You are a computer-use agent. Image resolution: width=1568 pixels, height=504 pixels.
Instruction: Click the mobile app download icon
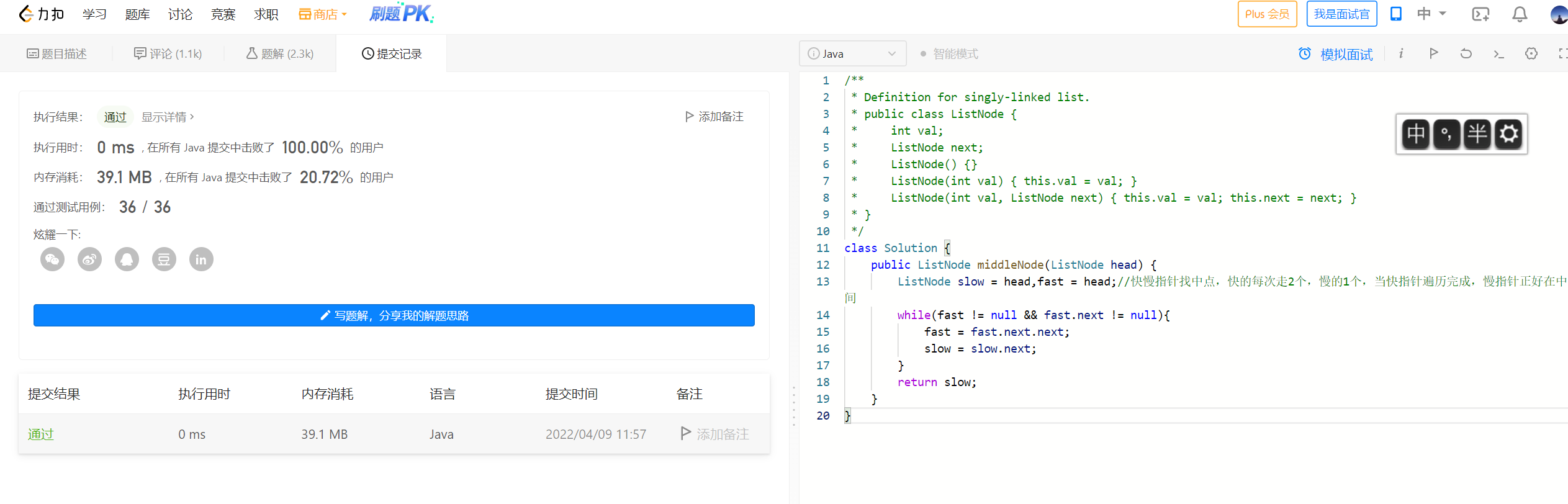[1395, 14]
